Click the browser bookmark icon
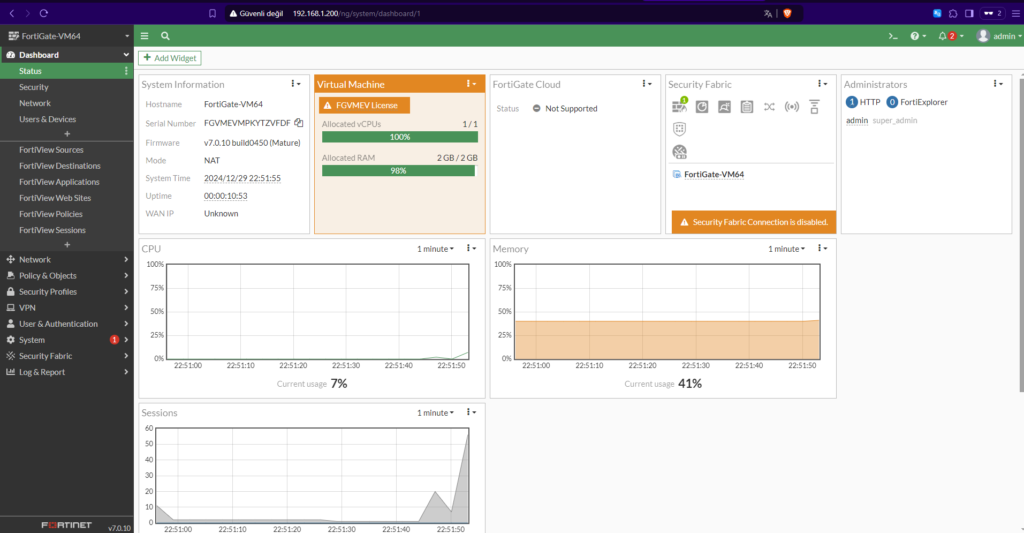Screen dimensions: 1024x533 [212, 13]
